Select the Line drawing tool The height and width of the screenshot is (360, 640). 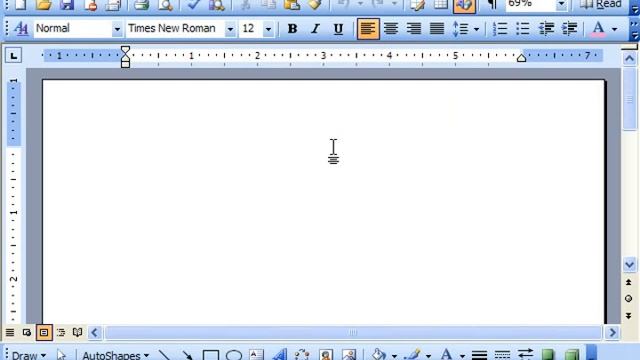(x=164, y=355)
